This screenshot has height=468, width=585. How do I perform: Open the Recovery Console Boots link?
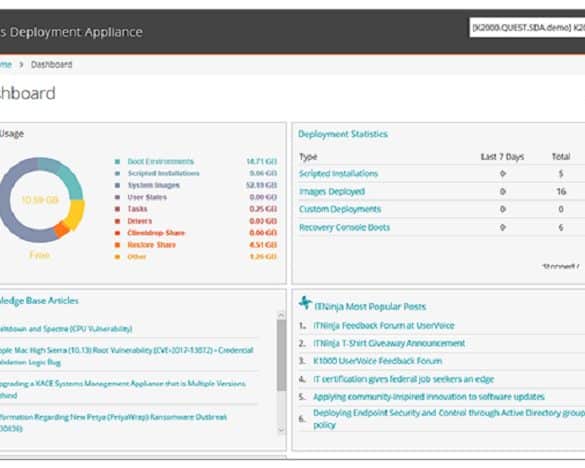pyautogui.click(x=344, y=228)
